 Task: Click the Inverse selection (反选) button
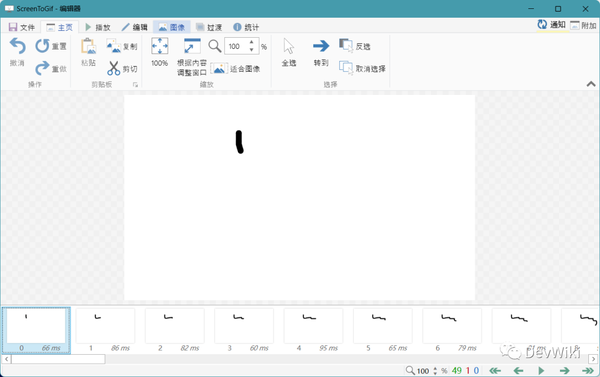[x=355, y=46]
